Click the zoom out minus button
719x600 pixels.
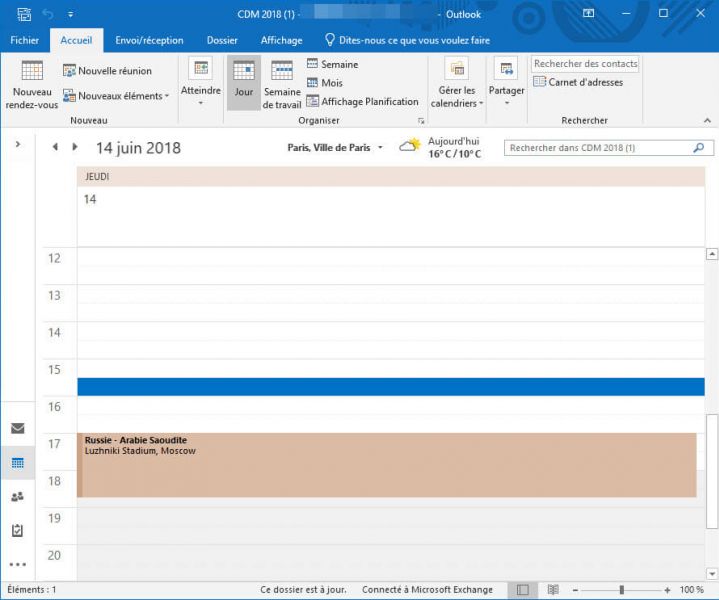tap(575, 590)
